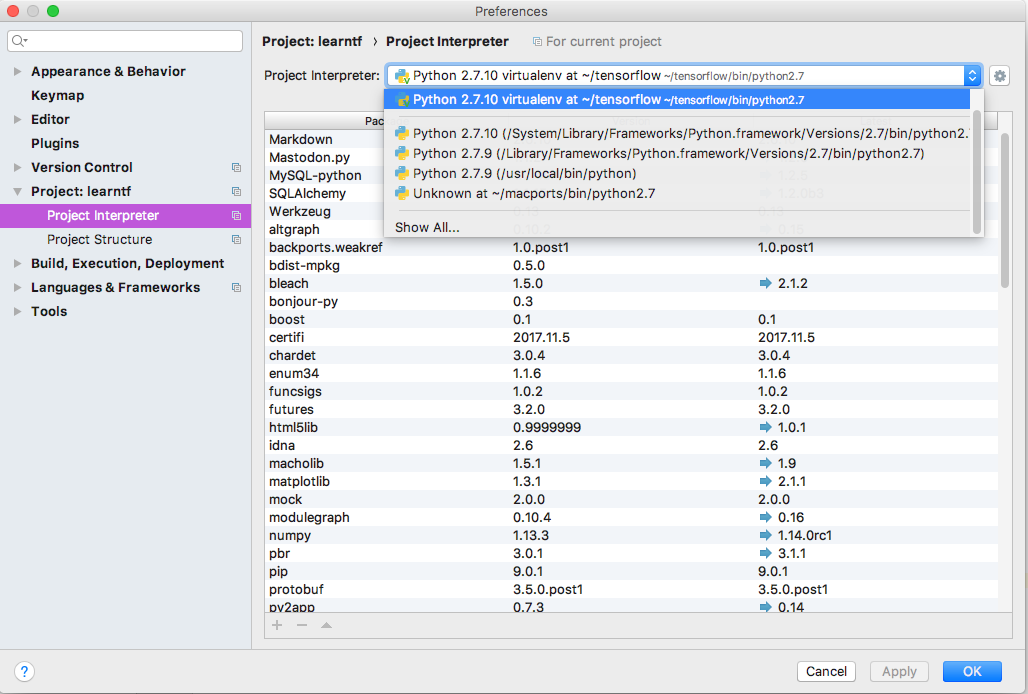1028x694 pixels.
Task: Select the boost package row
Action: [631, 319]
